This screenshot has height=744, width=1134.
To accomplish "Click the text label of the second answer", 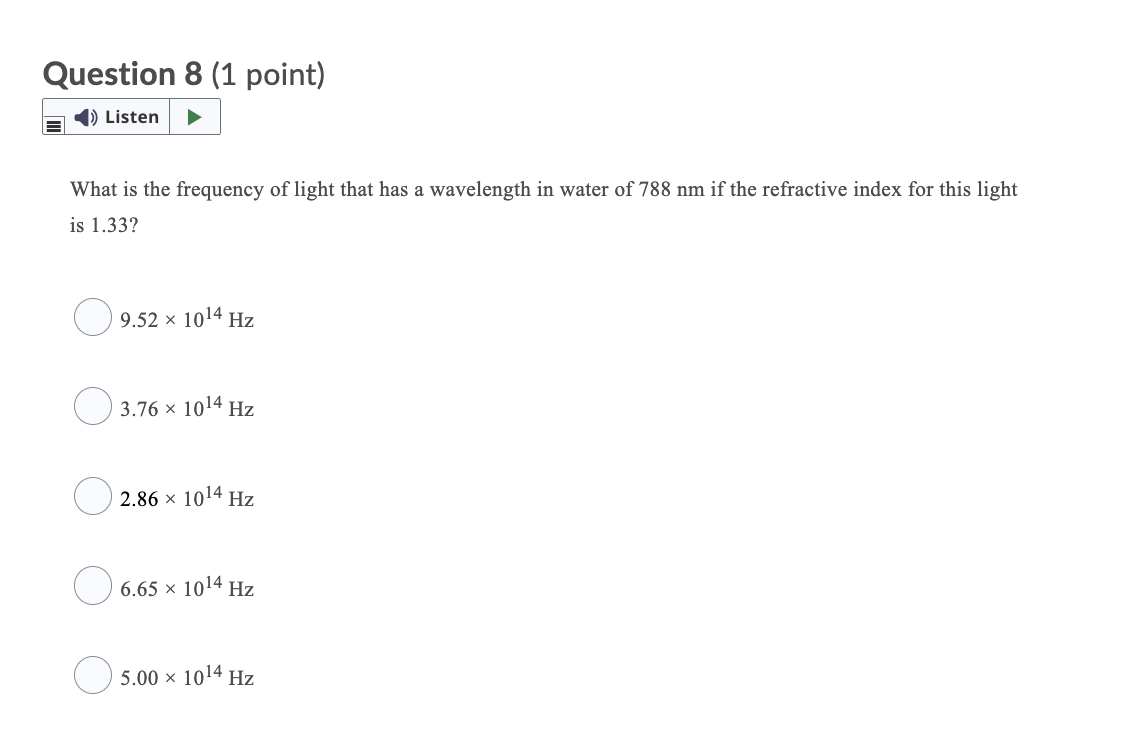I will (x=186, y=409).
